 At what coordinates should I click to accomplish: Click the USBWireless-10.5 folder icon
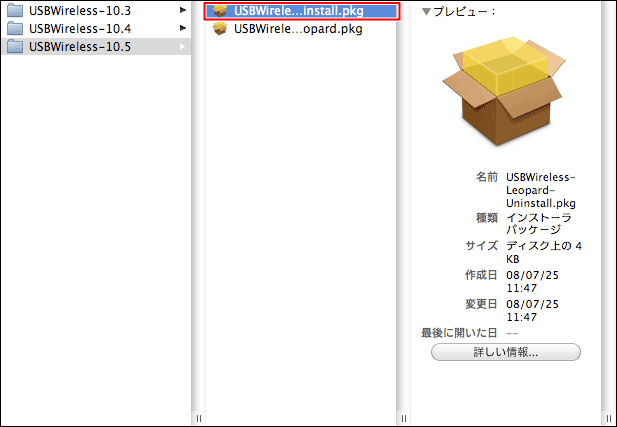coord(15,46)
